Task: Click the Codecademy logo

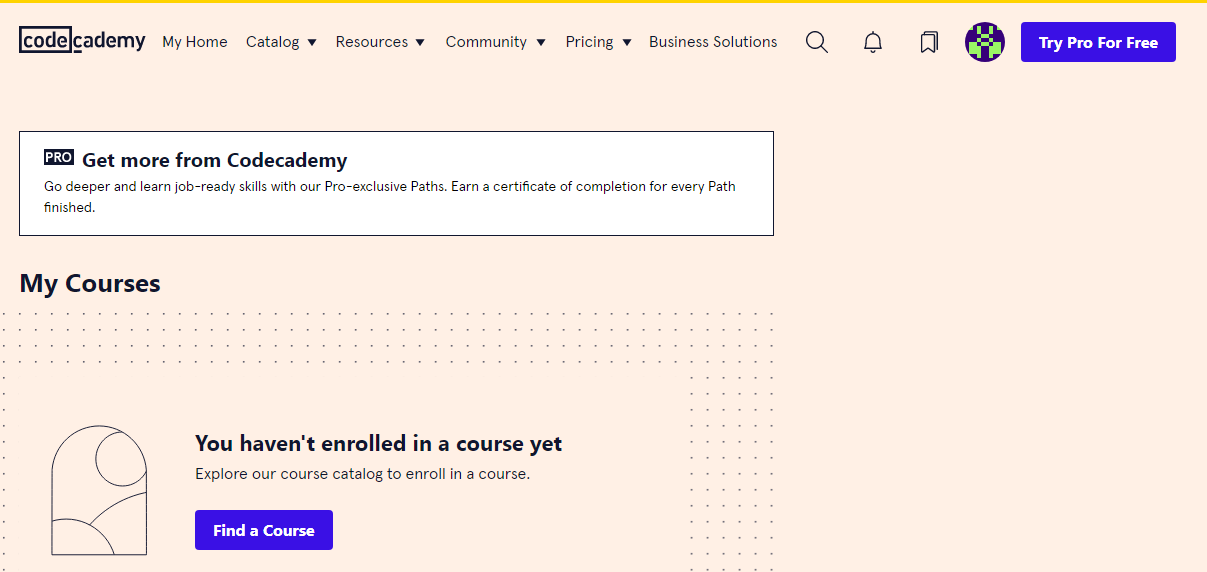Action: pos(82,41)
